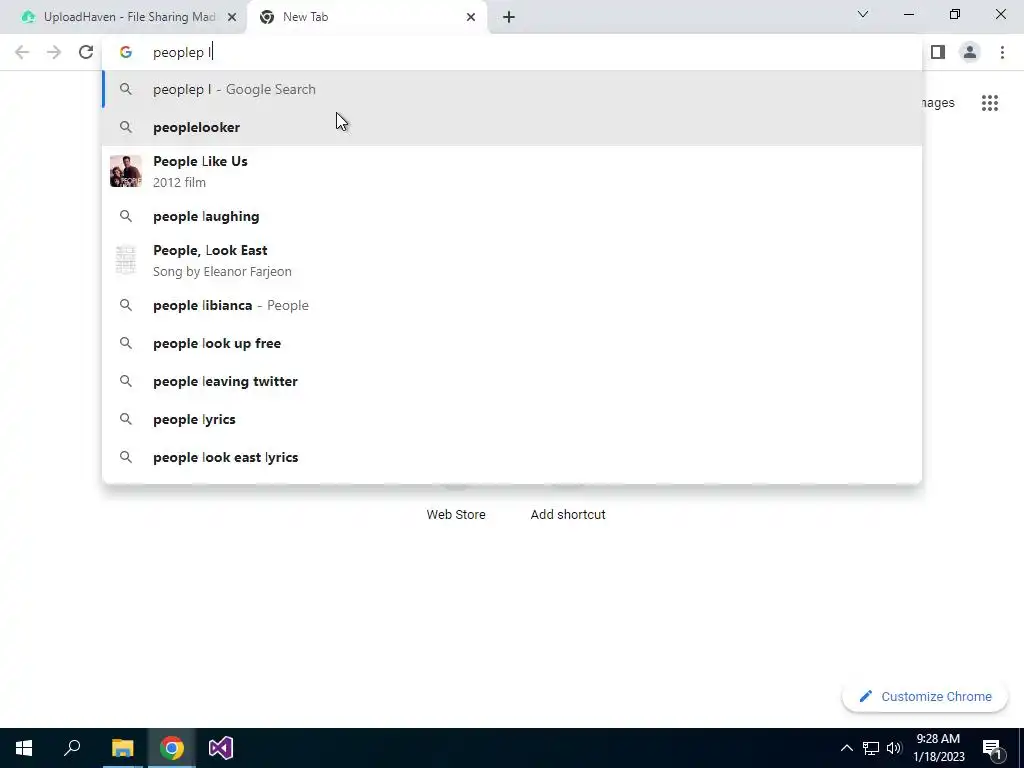Go forward using the forward arrow
The height and width of the screenshot is (768, 1024).
coord(54,52)
